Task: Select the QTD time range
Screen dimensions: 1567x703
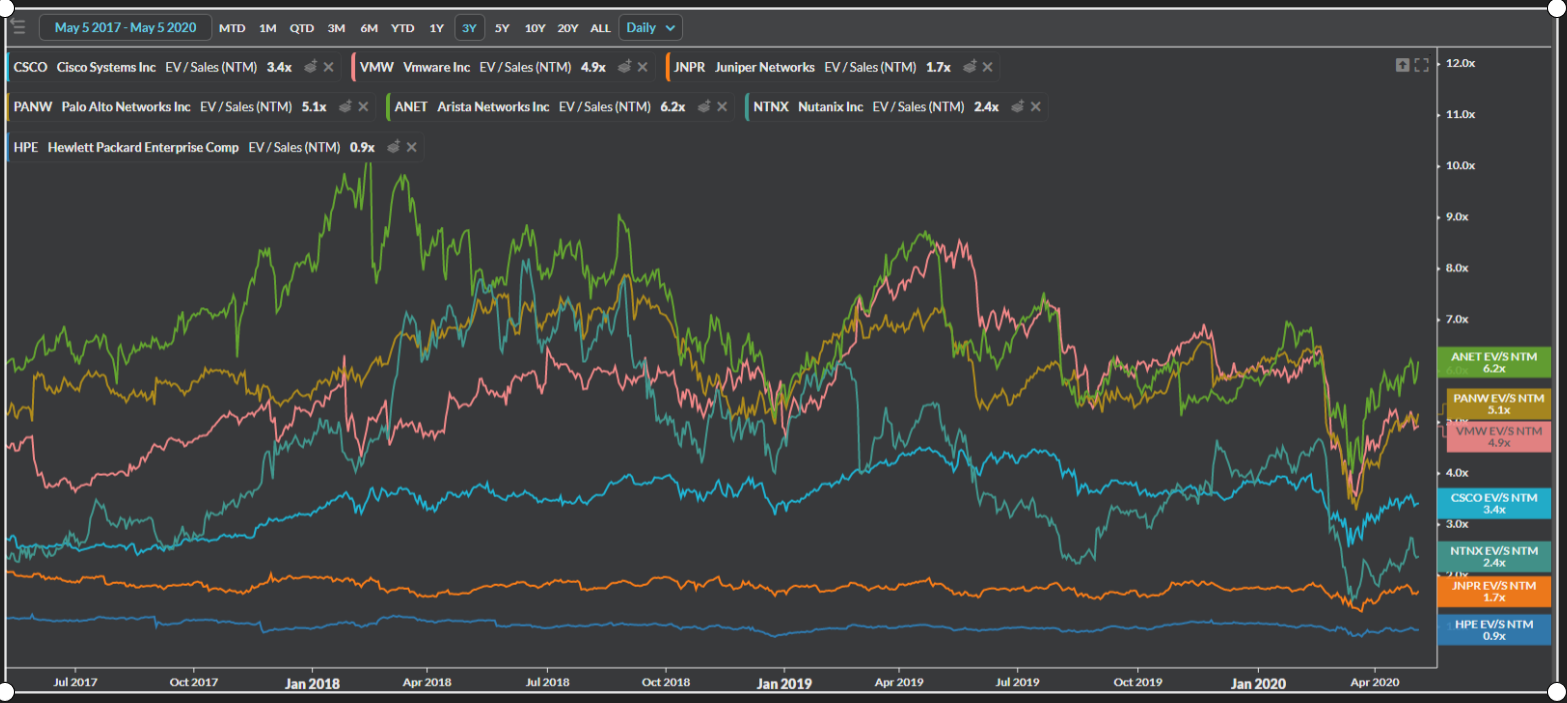Action: (x=301, y=28)
